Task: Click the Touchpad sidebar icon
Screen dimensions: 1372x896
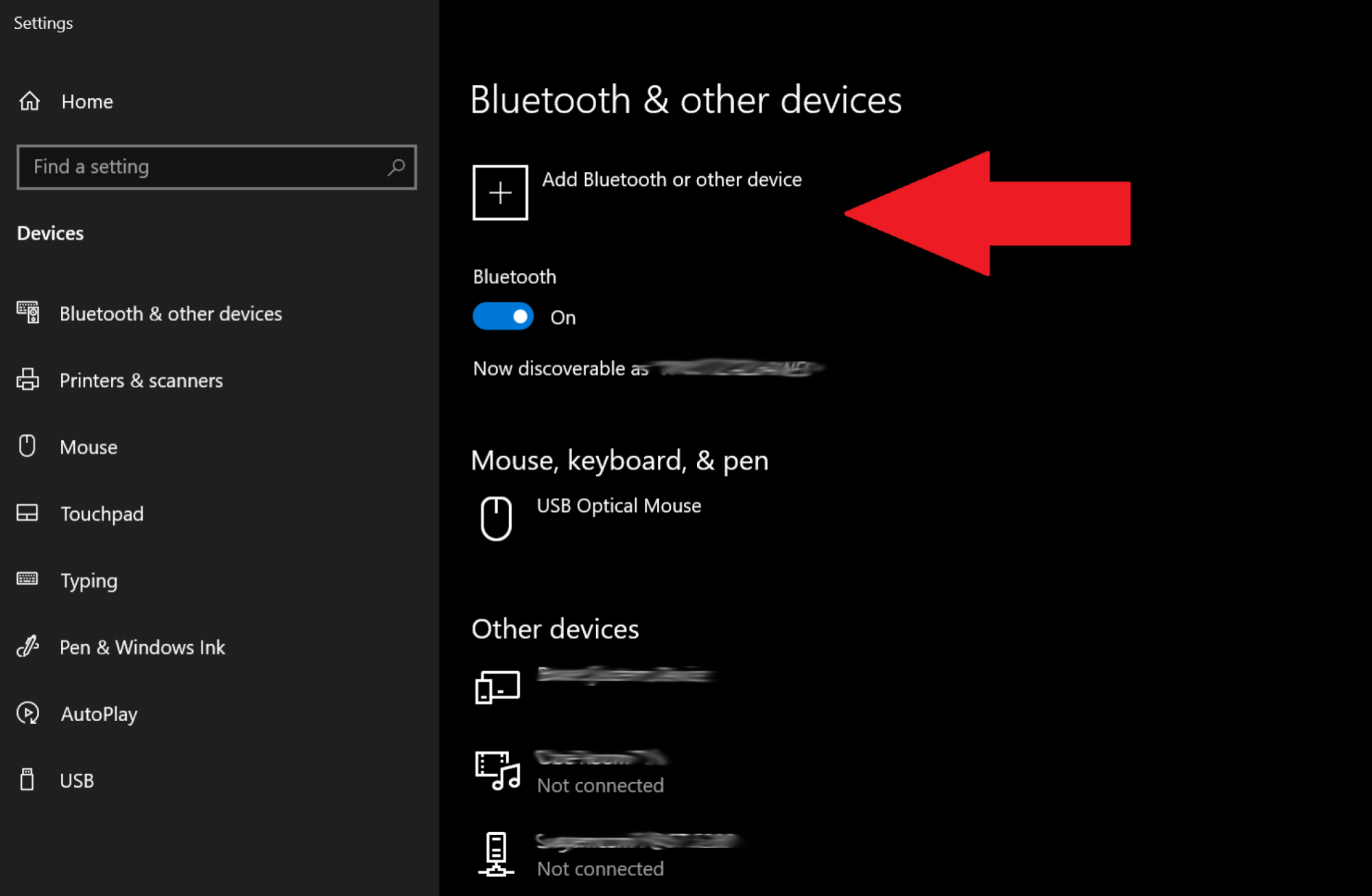Action: point(28,513)
